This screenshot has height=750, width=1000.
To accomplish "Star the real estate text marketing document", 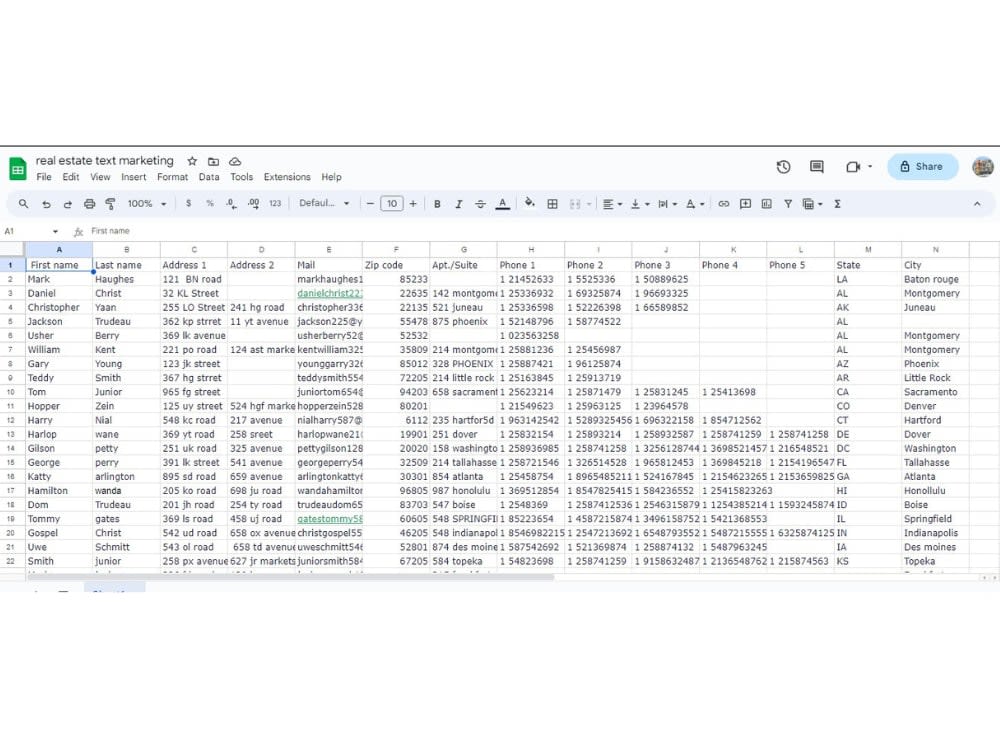I will pos(192,161).
